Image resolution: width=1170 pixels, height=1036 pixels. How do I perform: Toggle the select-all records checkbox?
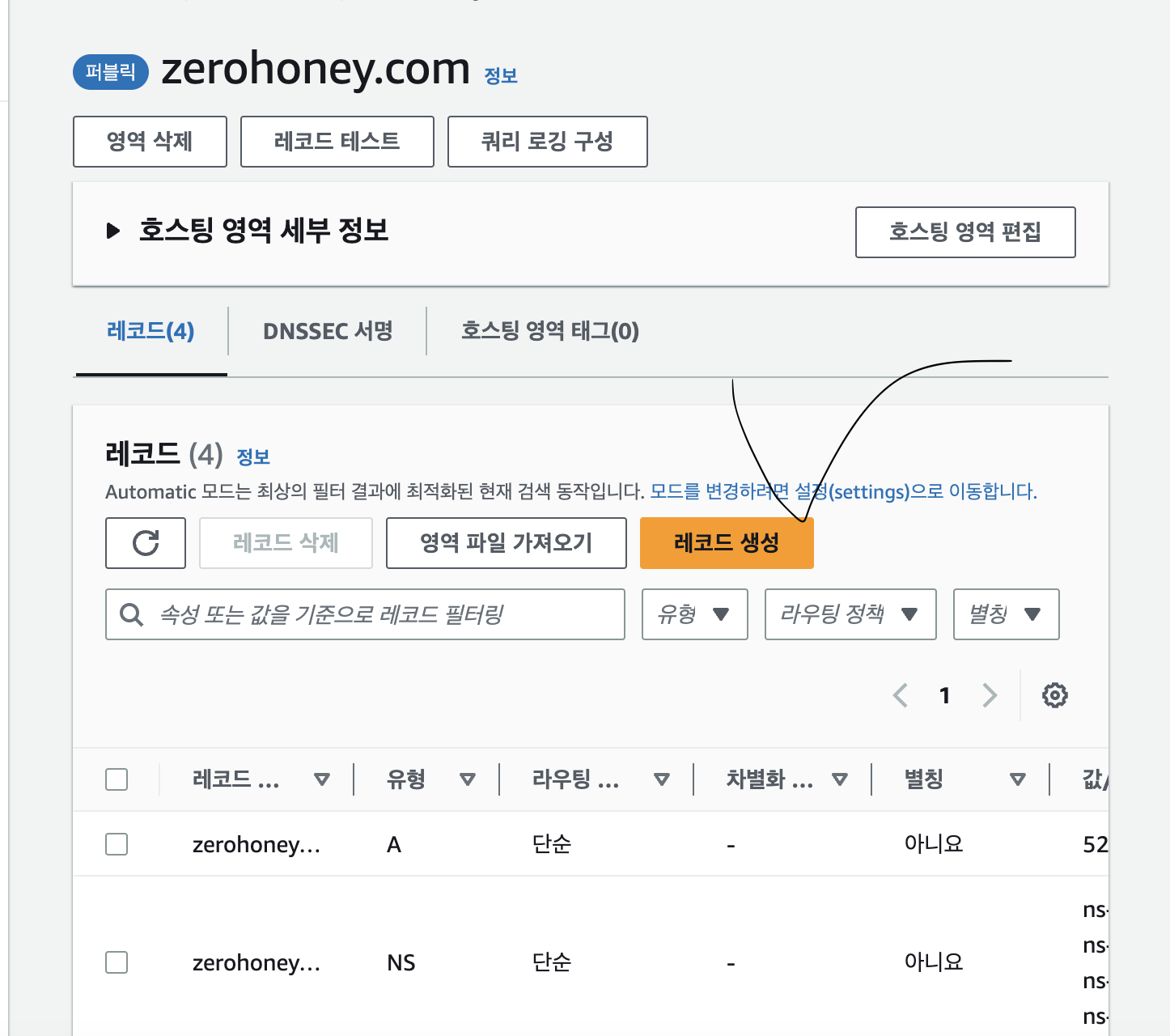[117, 779]
